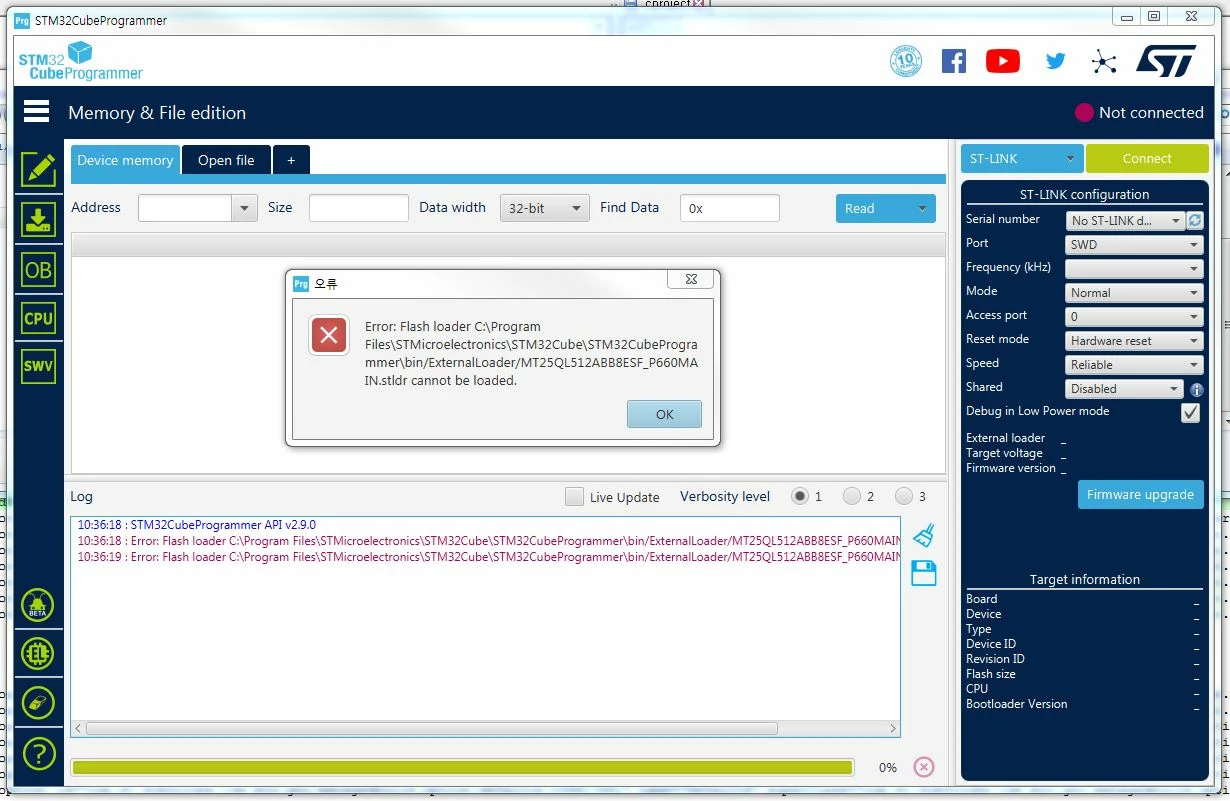Open the Mode Normal dropdown
The width and height of the screenshot is (1230, 801).
(x=1134, y=293)
